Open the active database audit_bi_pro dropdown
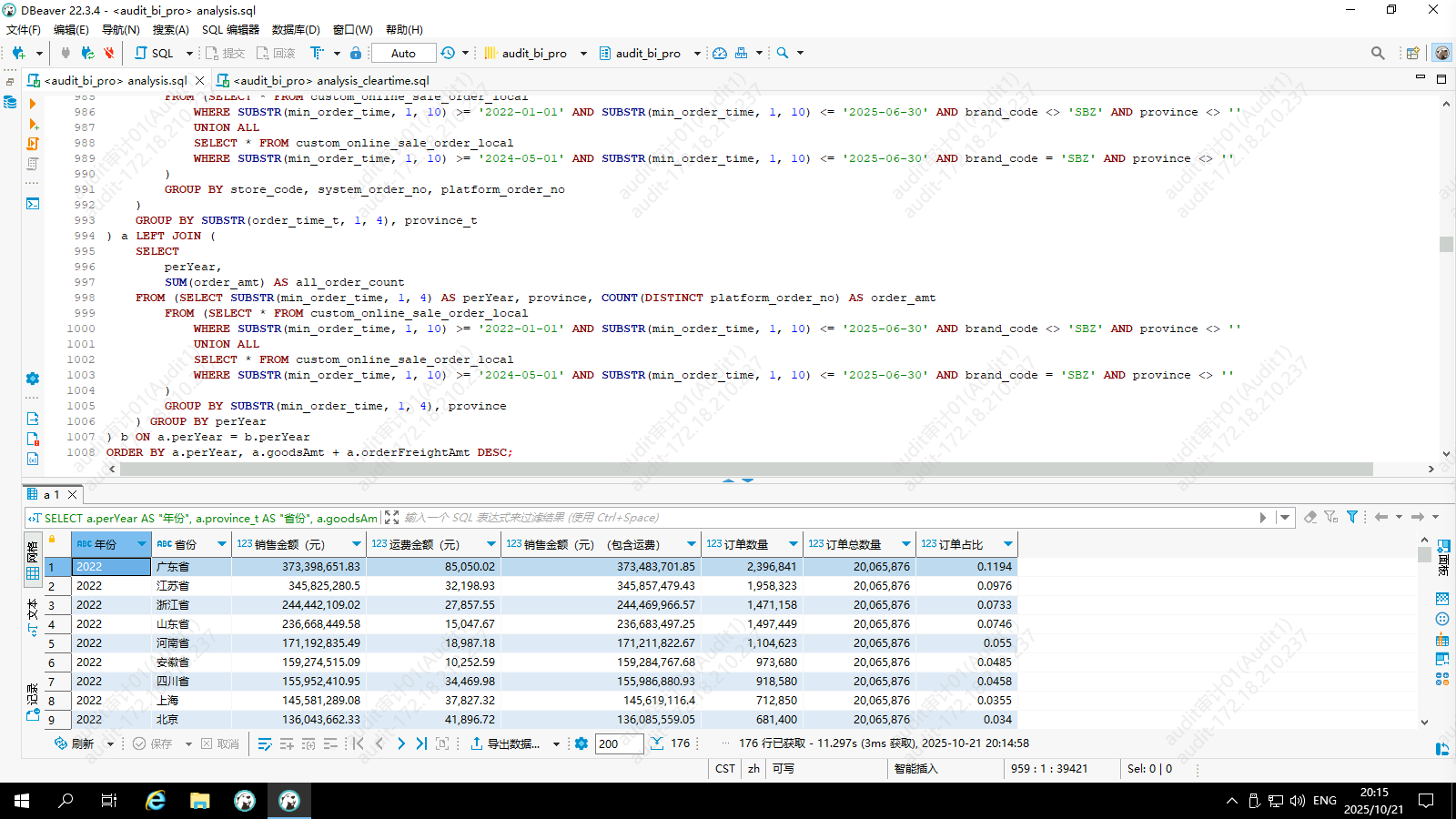 click(x=648, y=53)
